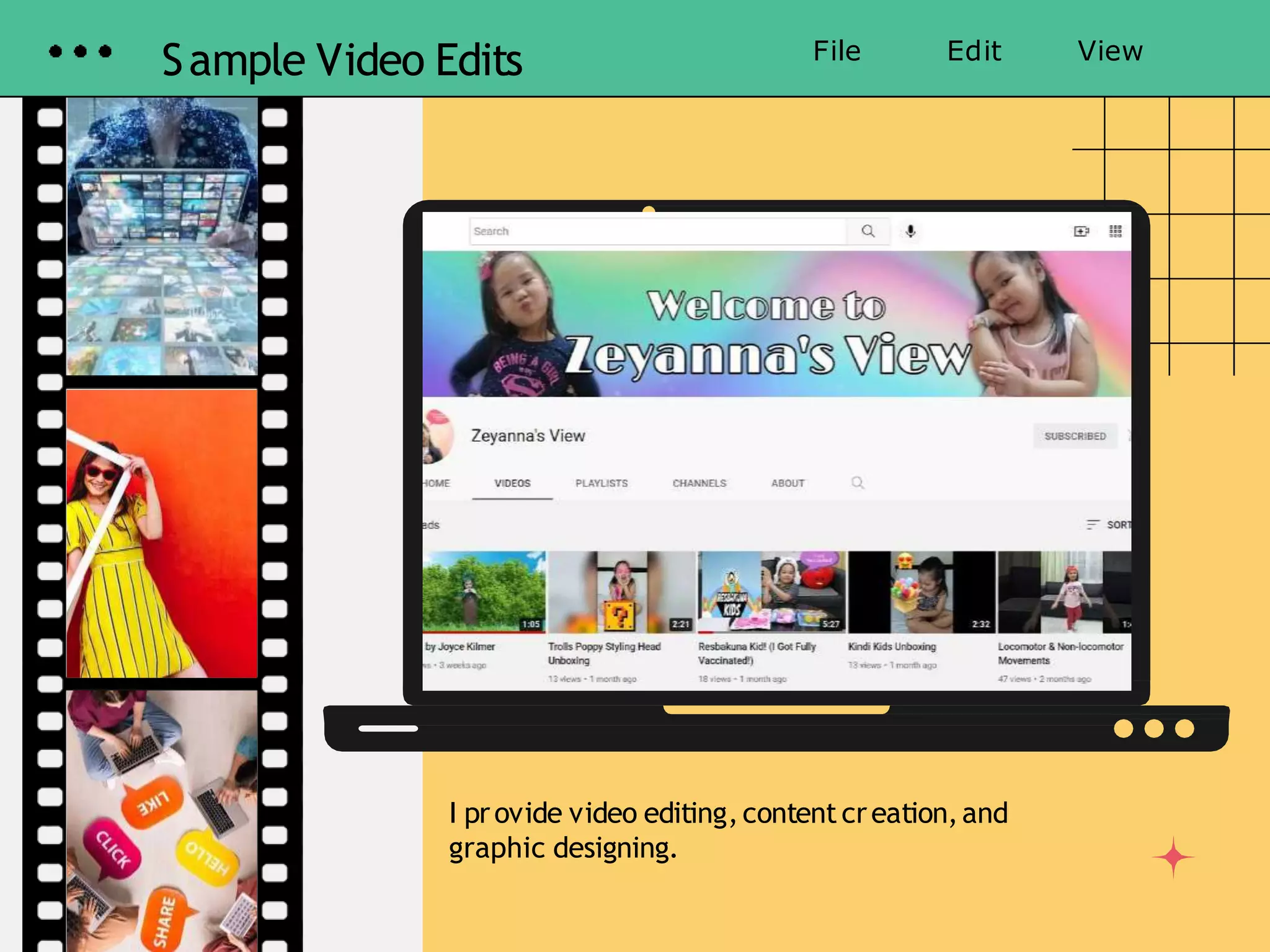Screen dimensions: 1270x952
Task: Switch to the PLAYLISTS tab
Action: click(x=601, y=483)
